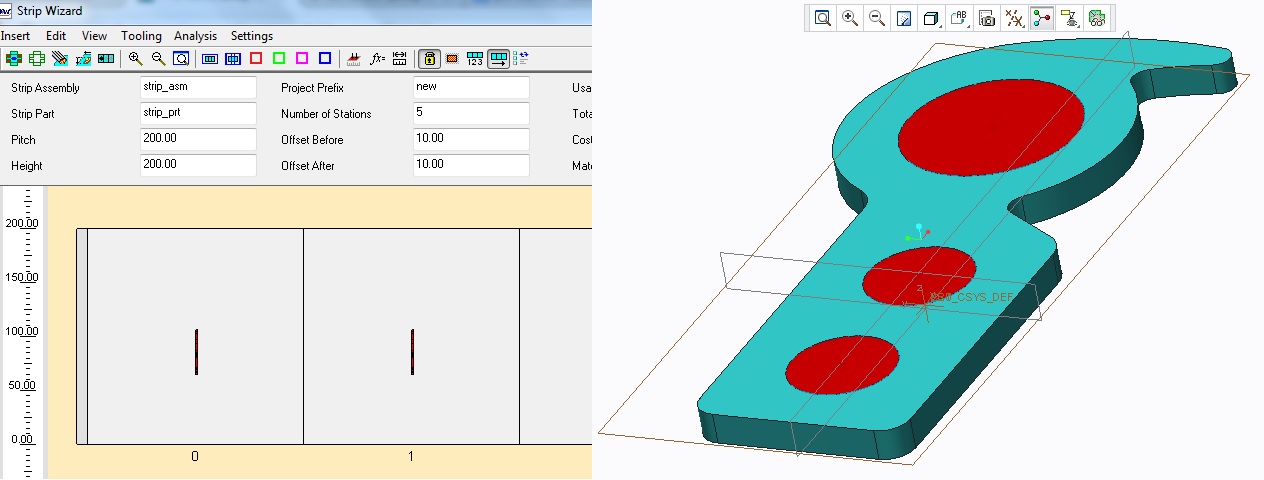Toggle the spin center icon in 3D toolbar
Viewport: 1264px width, 480px height.
coord(1041,18)
